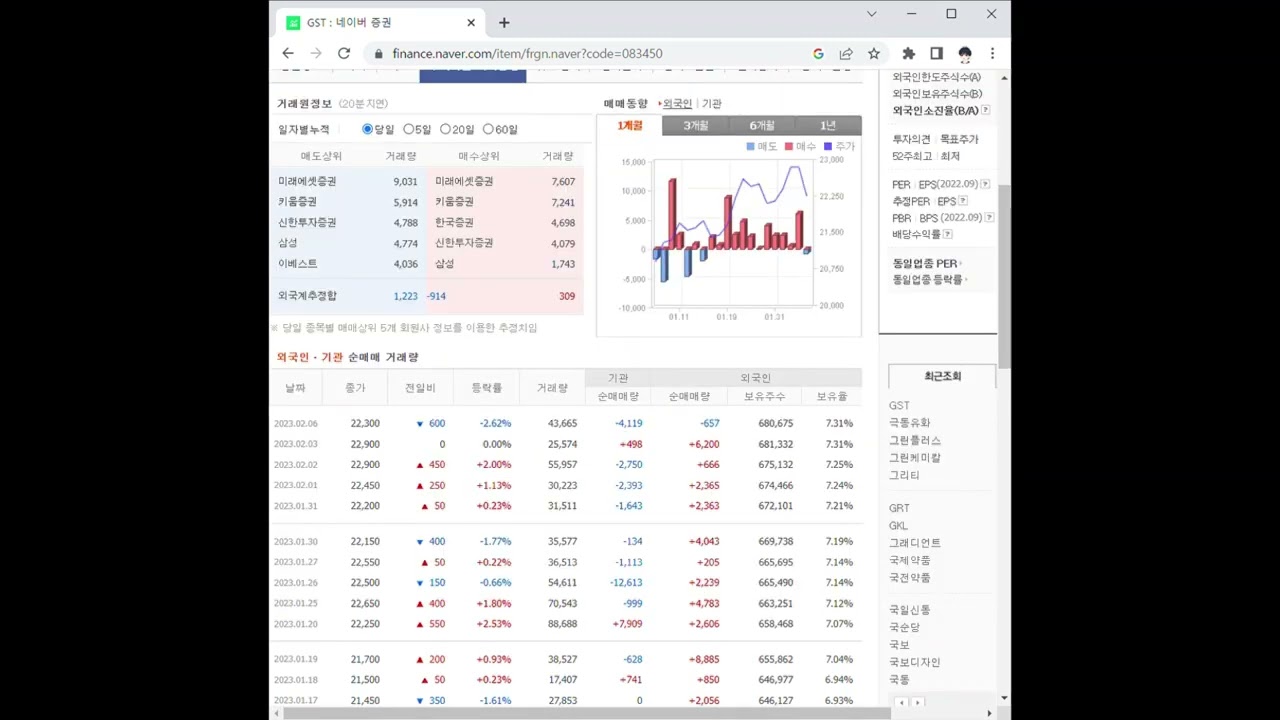Image resolution: width=1280 pixels, height=720 pixels.
Task: Open 극동유화 from the recent list
Action: coord(909,423)
